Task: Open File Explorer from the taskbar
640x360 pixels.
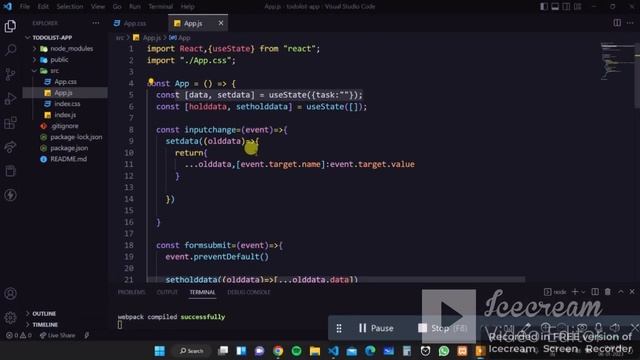Action: coord(315,351)
